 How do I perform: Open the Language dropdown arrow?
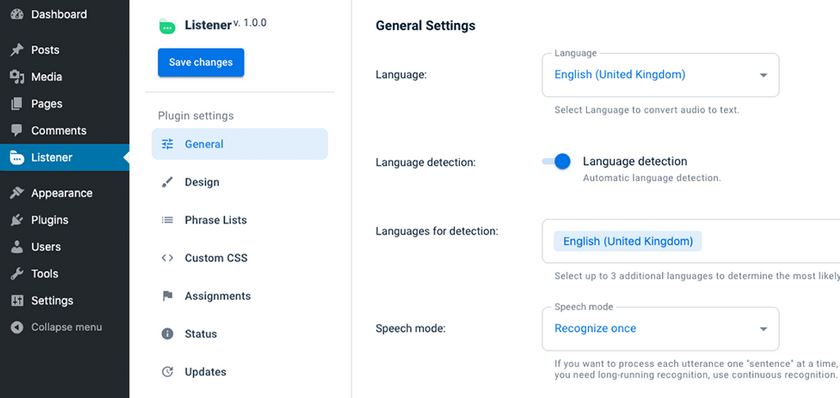763,75
